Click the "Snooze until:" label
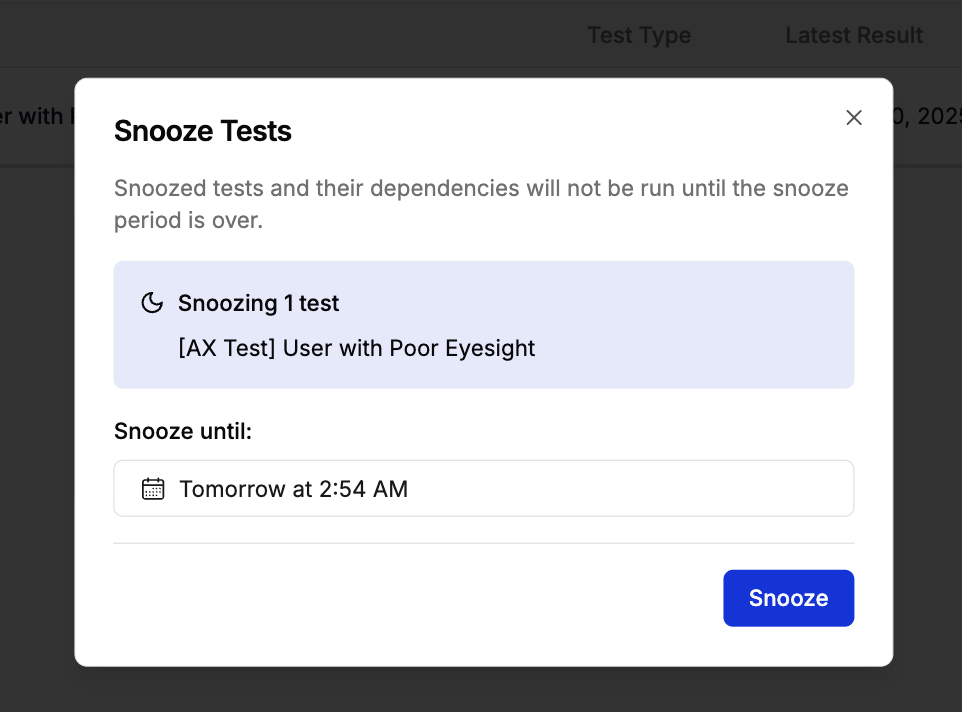This screenshot has width=962, height=712. pyautogui.click(x=183, y=431)
